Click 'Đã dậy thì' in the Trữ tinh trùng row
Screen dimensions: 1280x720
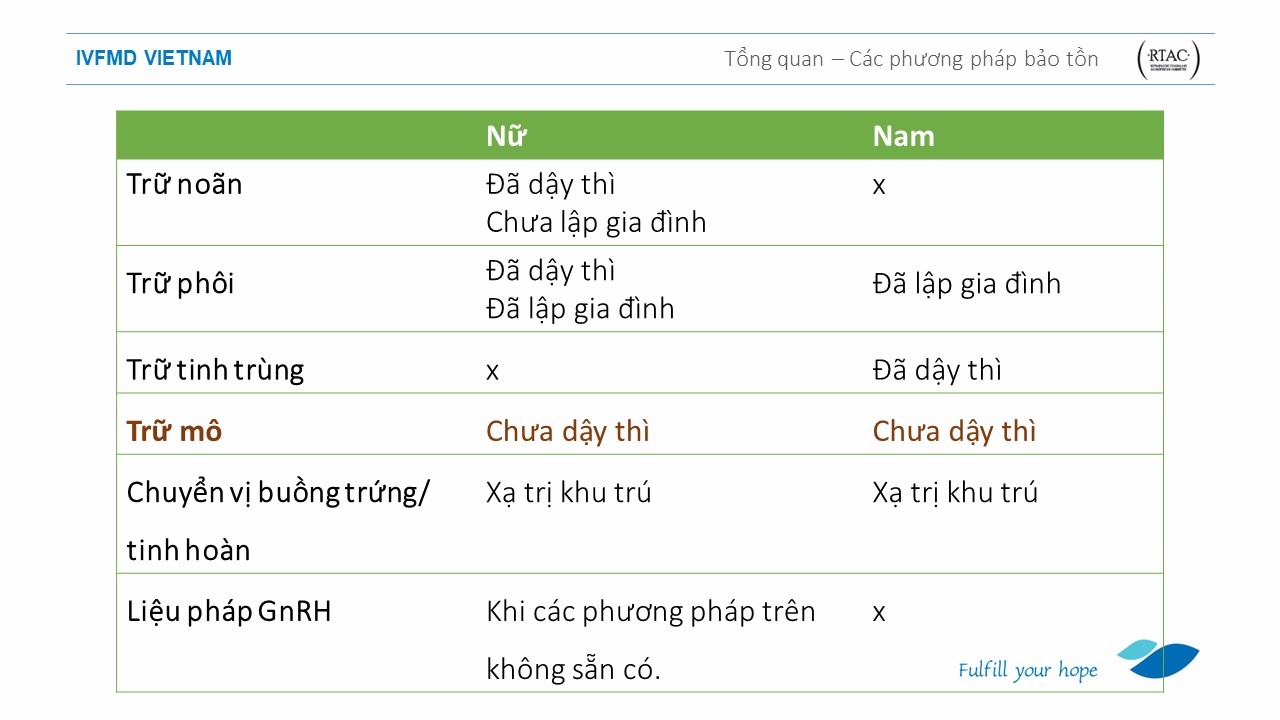(936, 370)
